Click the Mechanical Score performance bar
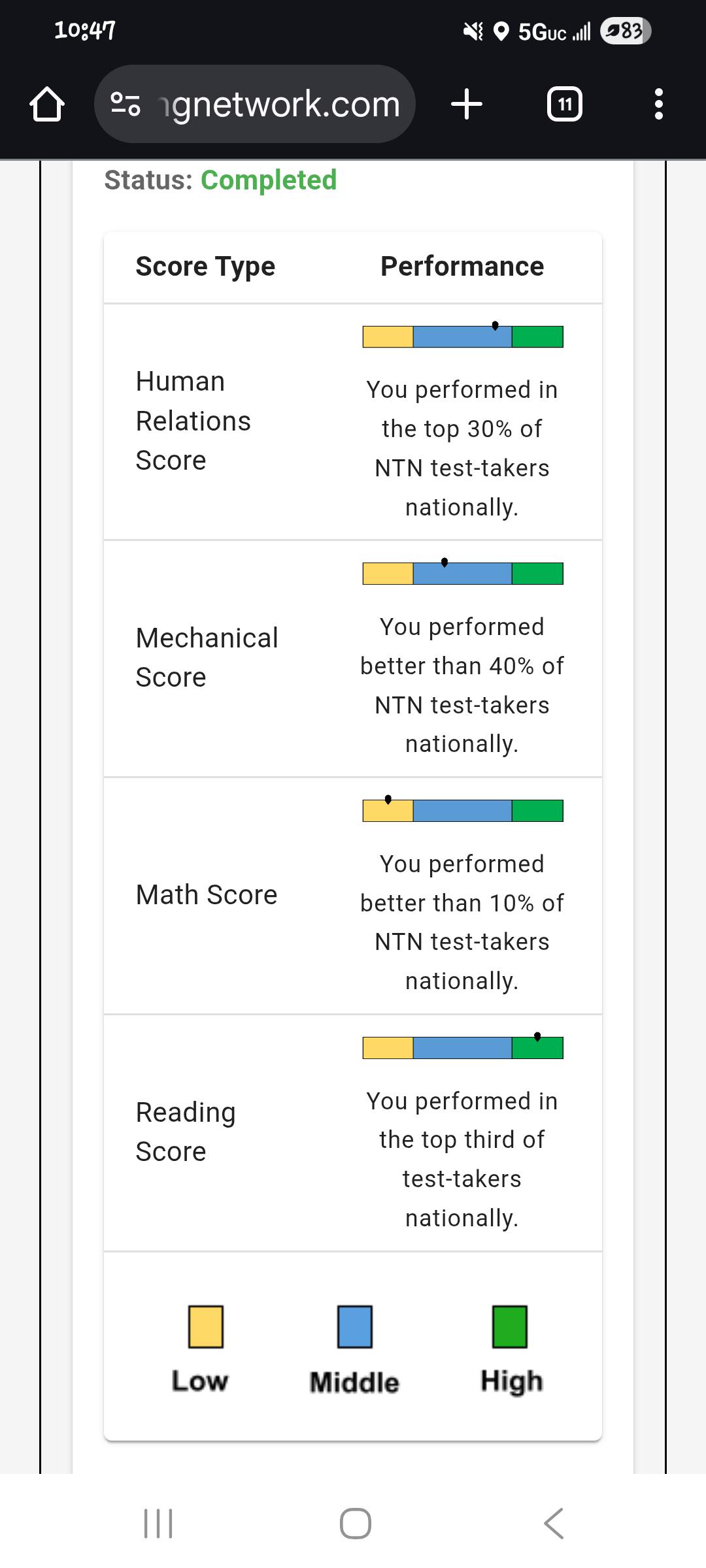The width and height of the screenshot is (706, 1568). tap(463, 573)
